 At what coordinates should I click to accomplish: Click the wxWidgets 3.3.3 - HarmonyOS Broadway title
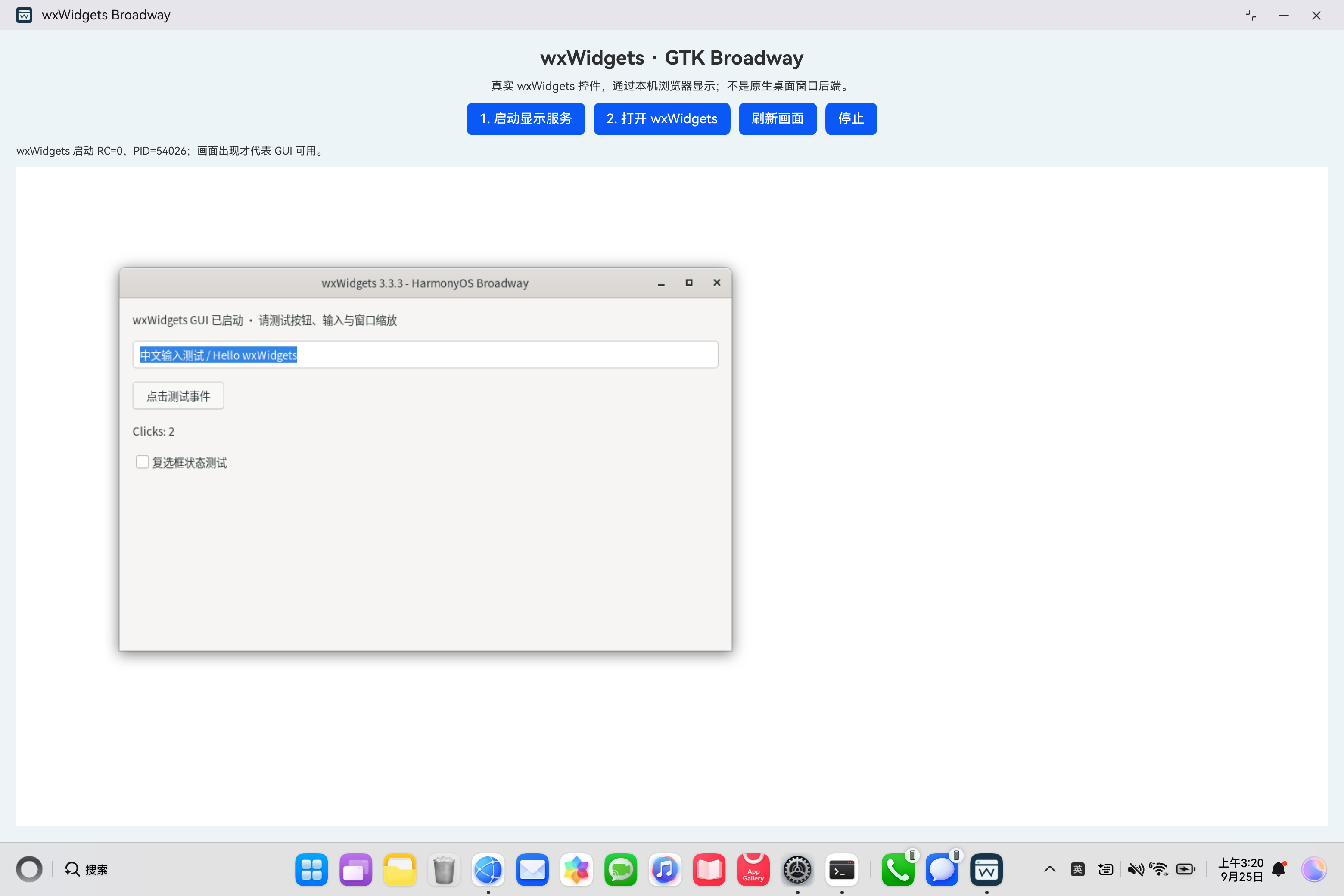tap(425, 283)
